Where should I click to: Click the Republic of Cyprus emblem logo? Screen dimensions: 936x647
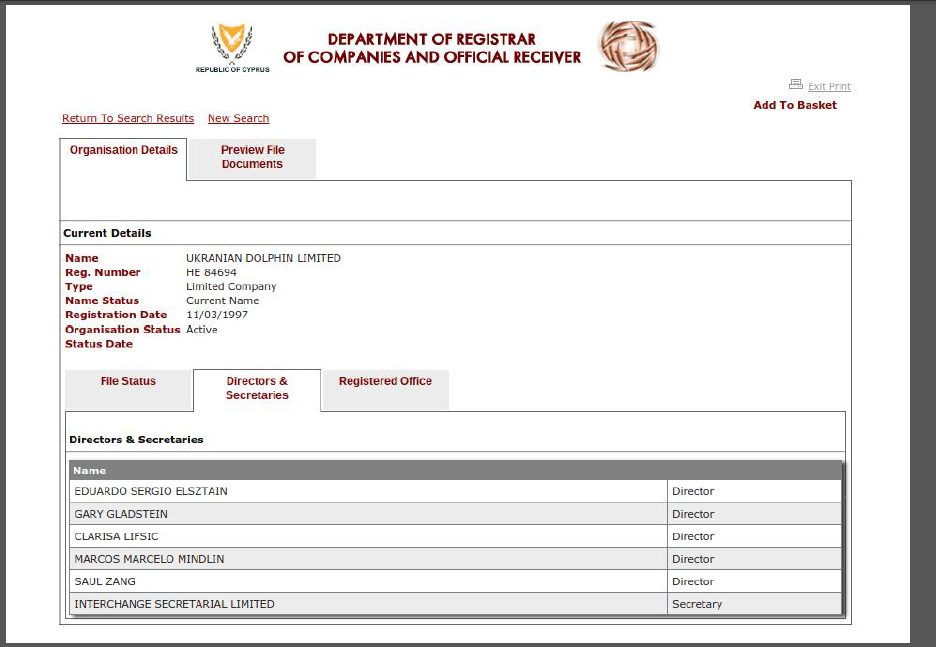pyautogui.click(x=232, y=45)
